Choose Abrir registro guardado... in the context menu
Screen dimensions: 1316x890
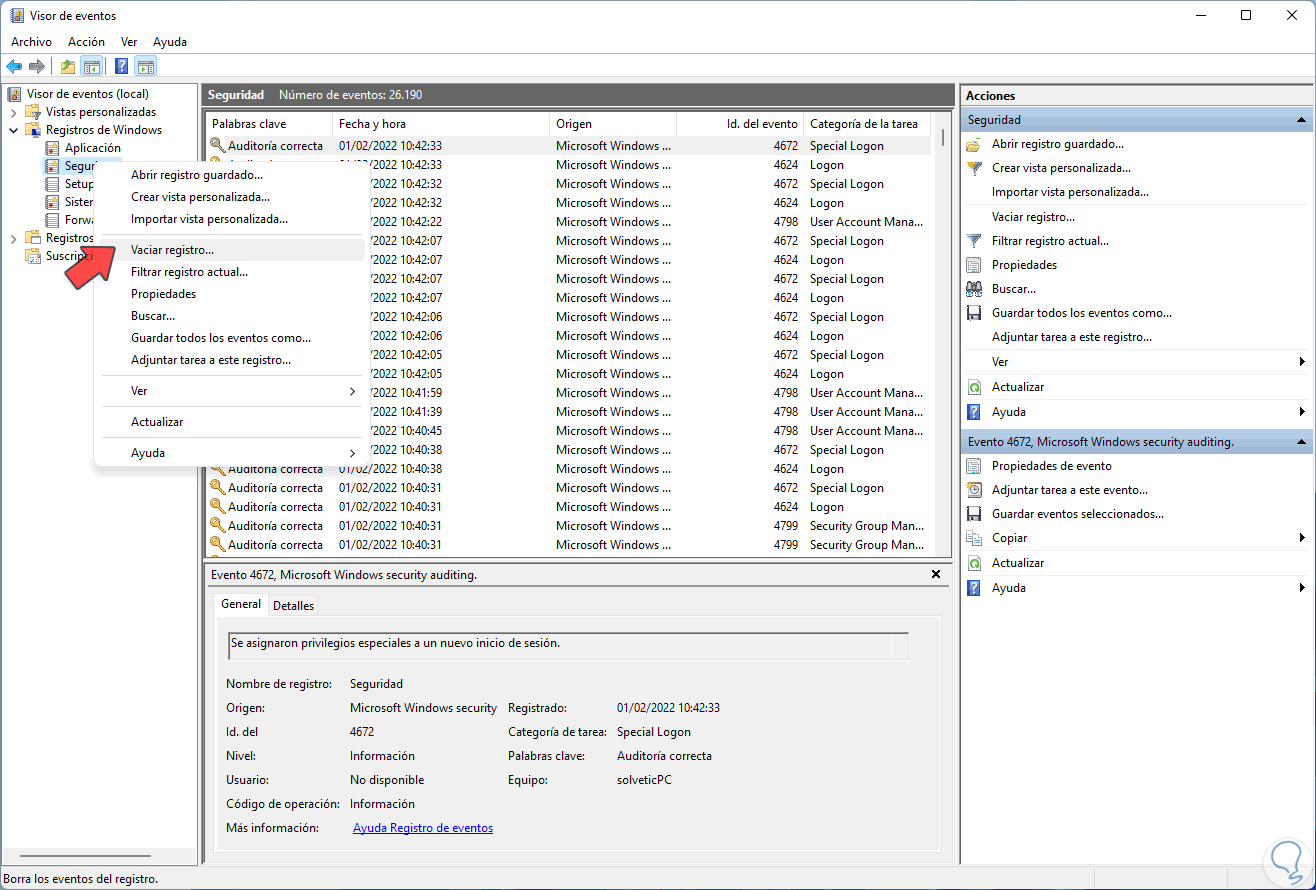pos(232,175)
